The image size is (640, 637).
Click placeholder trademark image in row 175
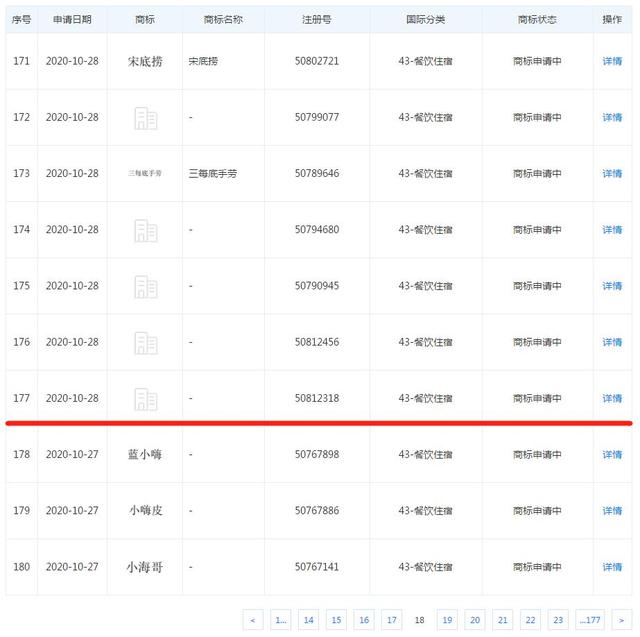(x=146, y=287)
